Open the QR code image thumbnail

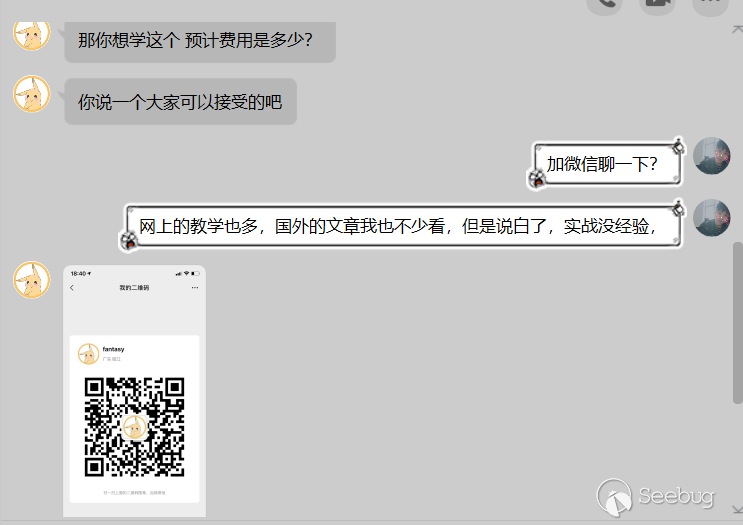tap(135, 391)
